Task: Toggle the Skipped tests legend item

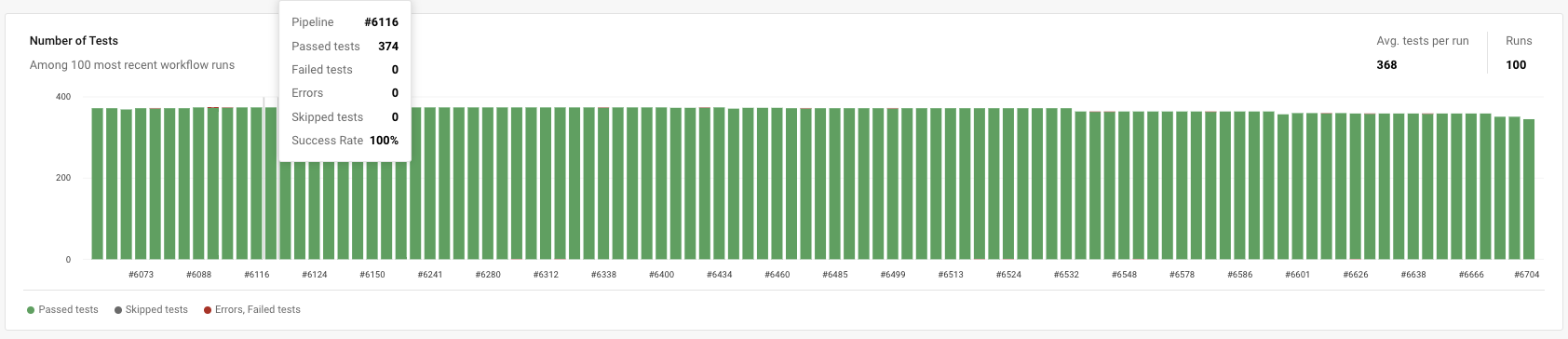Action: 151,310
